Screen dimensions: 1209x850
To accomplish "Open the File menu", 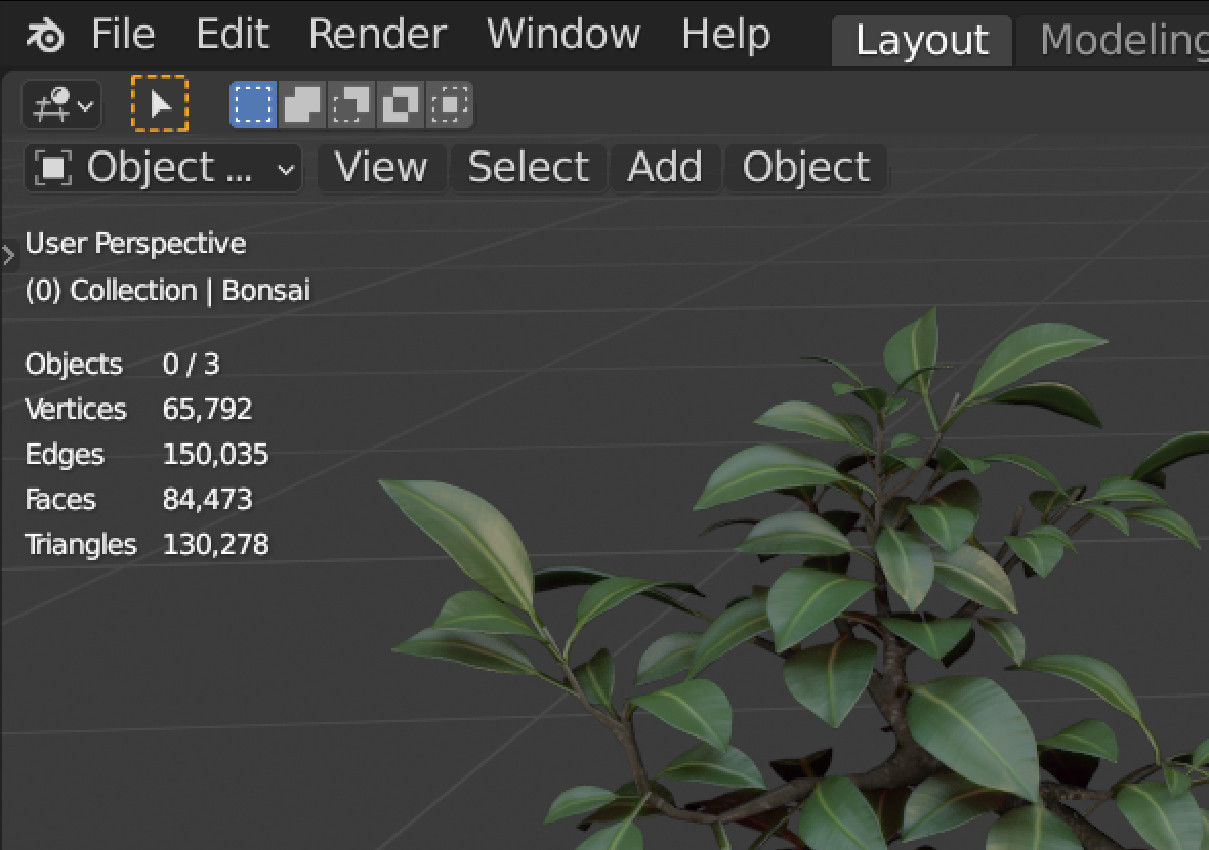I will tap(123, 35).
